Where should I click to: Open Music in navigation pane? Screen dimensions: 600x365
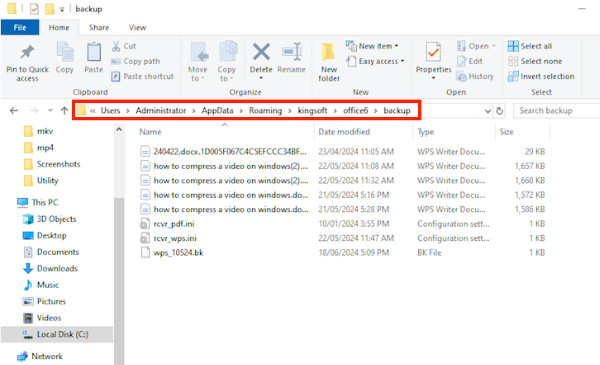tap(41, 285)
